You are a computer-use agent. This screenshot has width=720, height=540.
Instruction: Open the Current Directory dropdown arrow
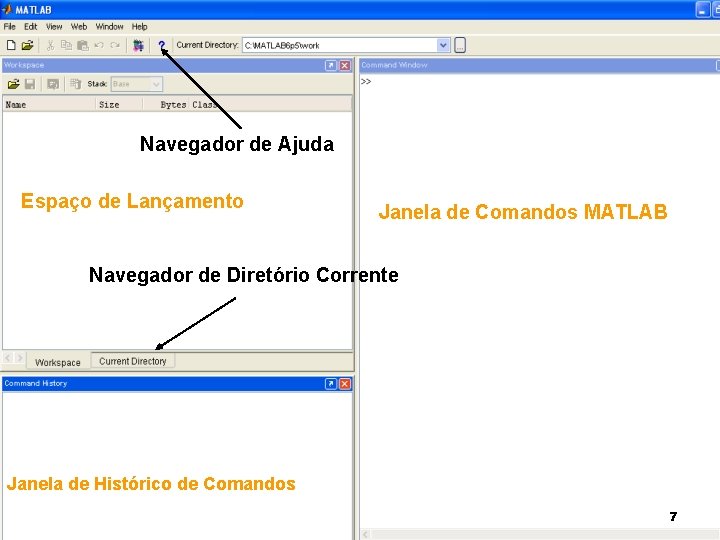click(443, 45)
